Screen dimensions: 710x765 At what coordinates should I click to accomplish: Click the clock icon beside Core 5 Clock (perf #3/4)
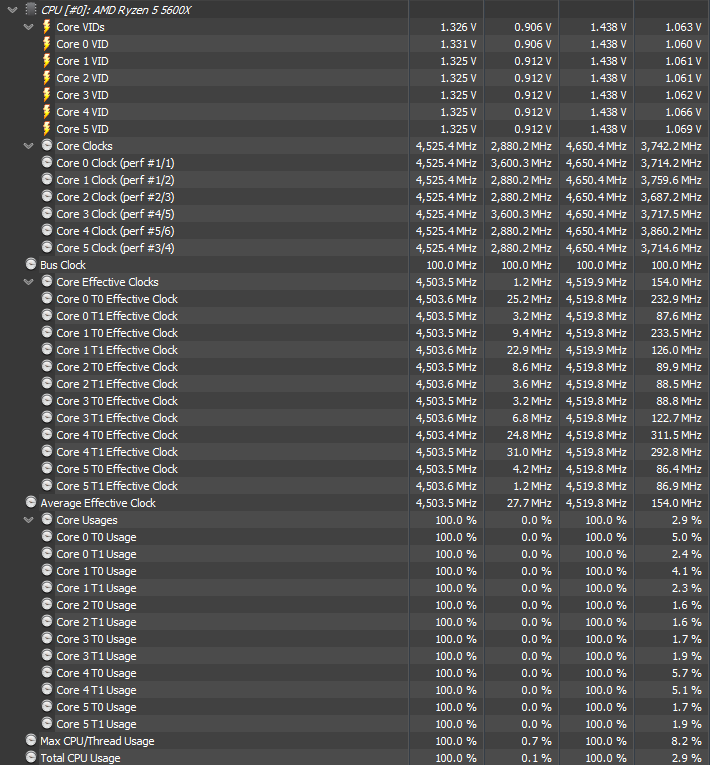[x=47, y=247]
